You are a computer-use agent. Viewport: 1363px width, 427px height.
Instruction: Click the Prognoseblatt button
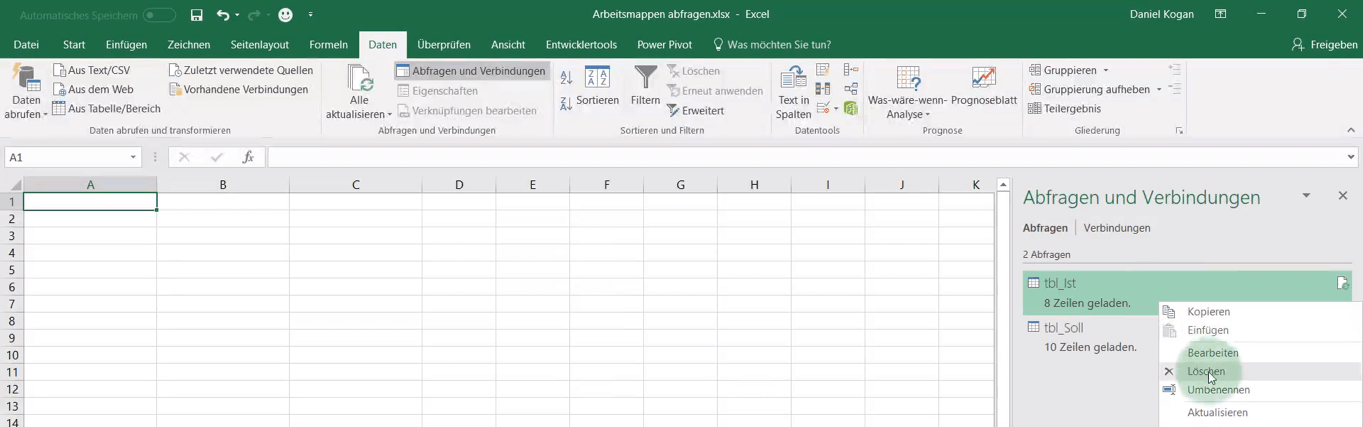point(984,86)
